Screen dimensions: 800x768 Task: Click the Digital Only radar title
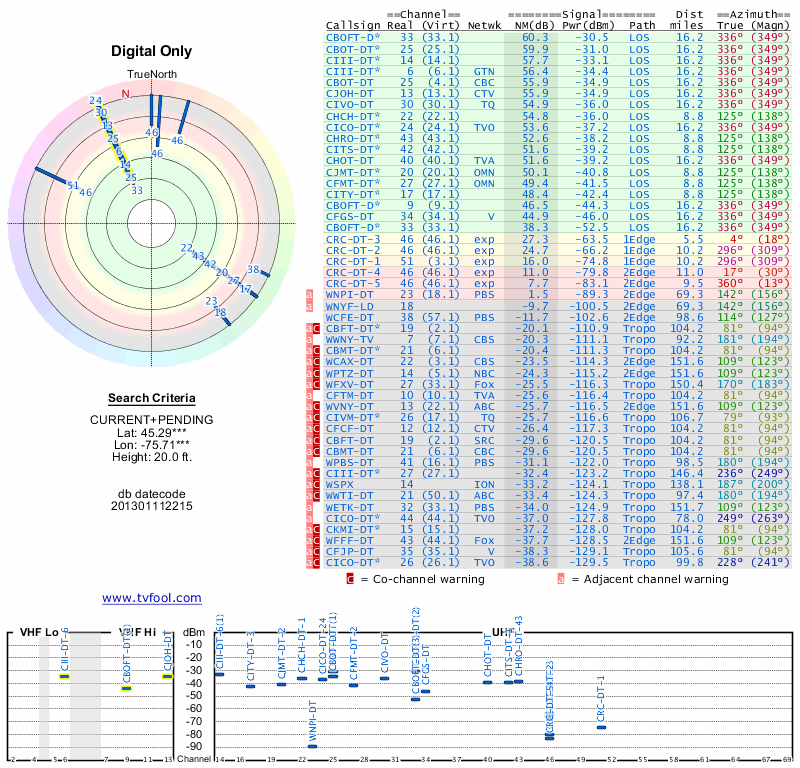coord(152,51)
